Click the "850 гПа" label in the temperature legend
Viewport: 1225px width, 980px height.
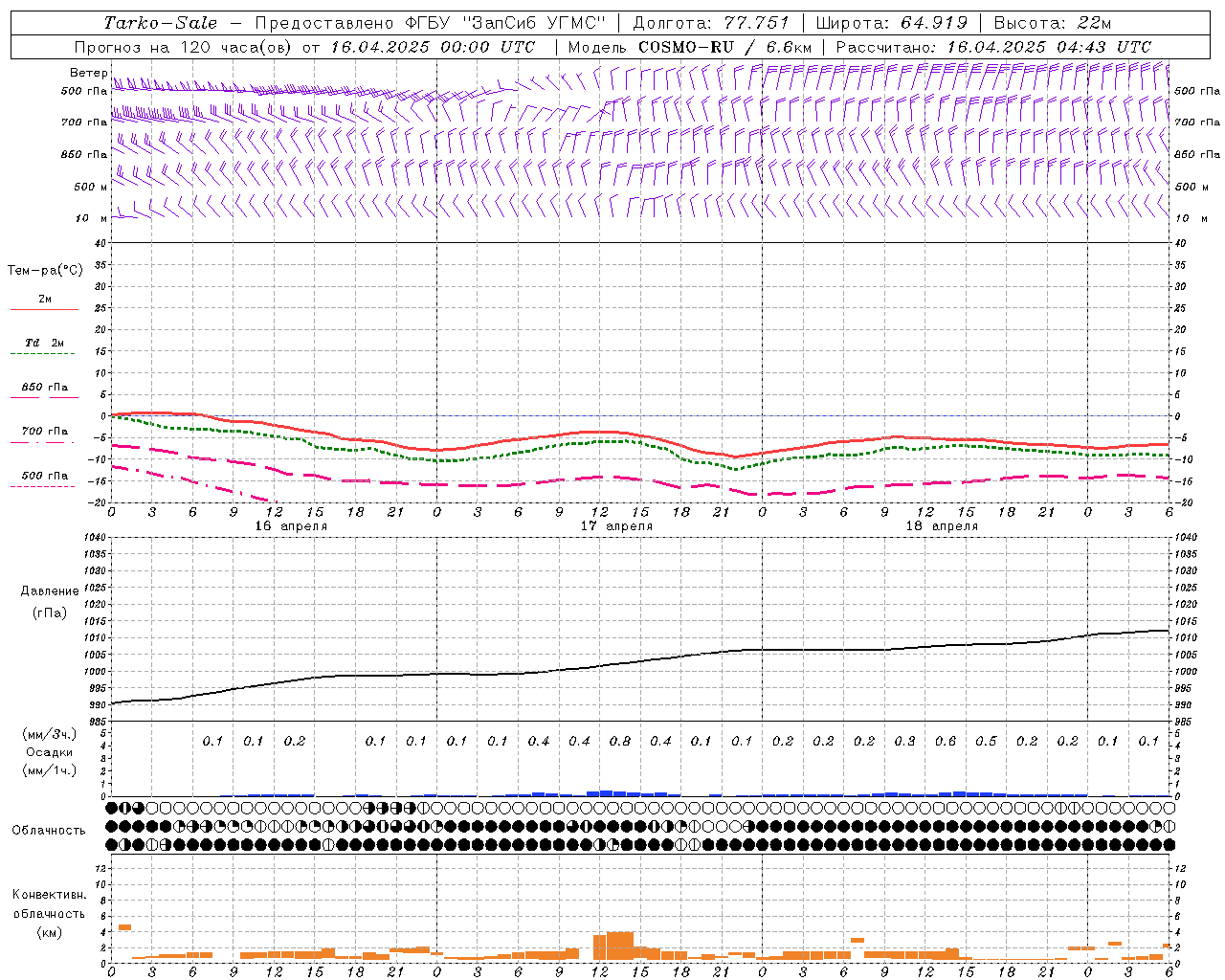pos(45,388)
